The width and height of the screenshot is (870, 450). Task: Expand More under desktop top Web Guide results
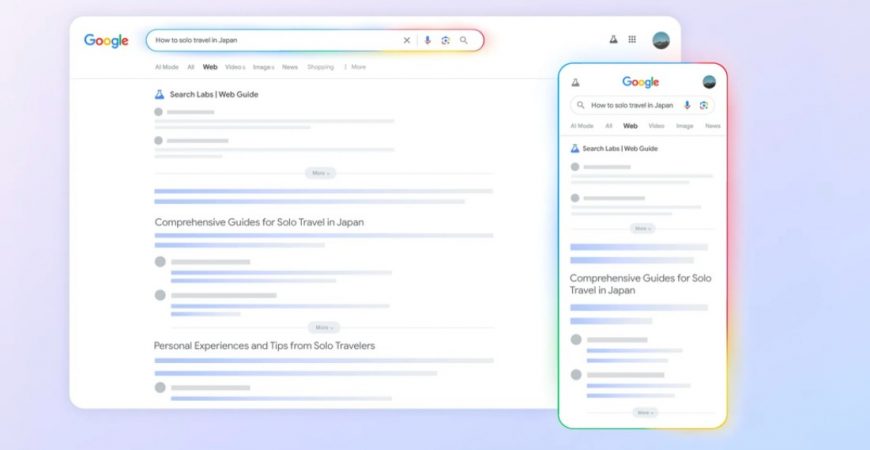(x=321, y=173)
